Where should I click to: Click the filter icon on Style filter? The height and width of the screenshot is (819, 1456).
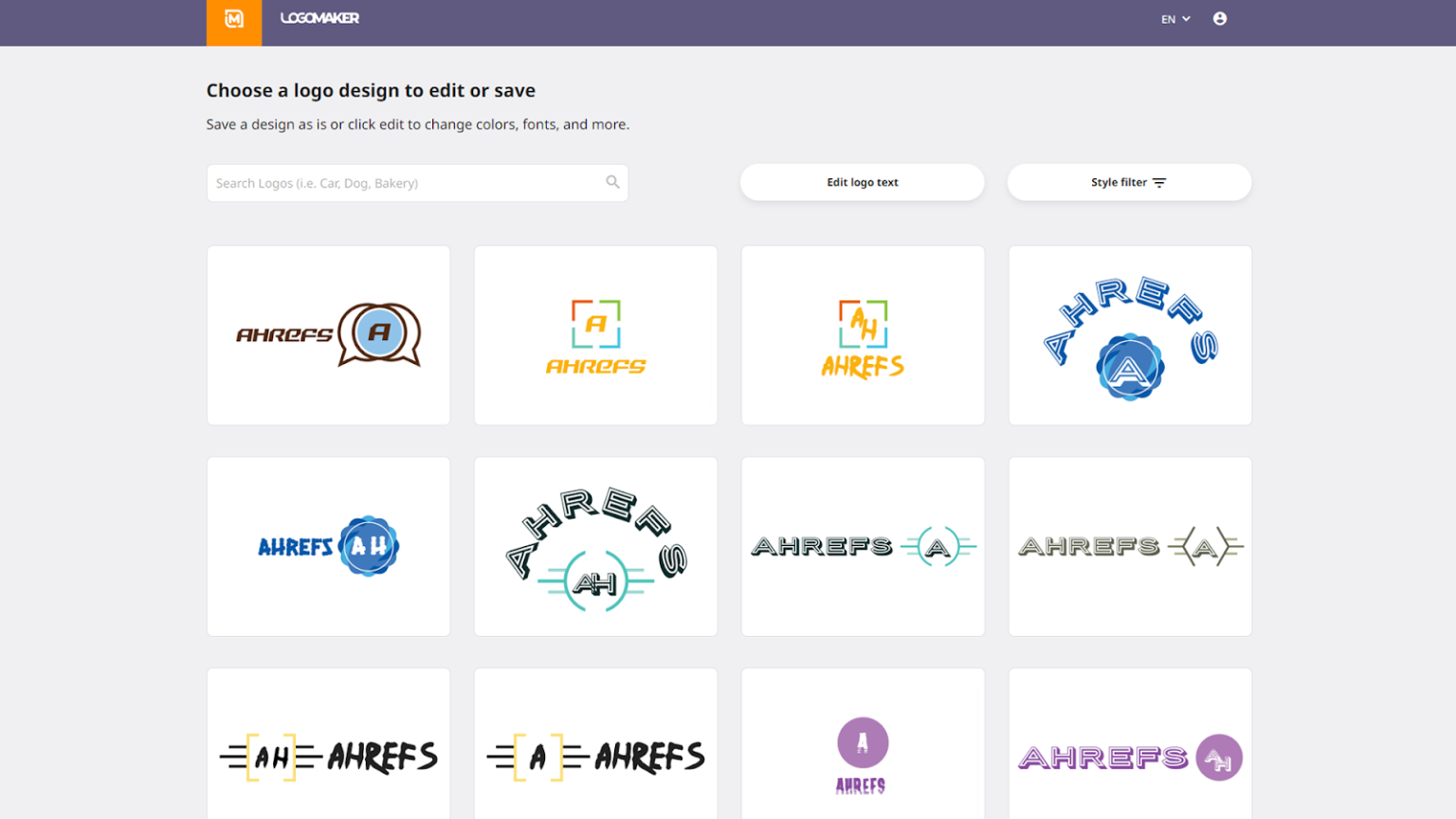coord(1160,182)
